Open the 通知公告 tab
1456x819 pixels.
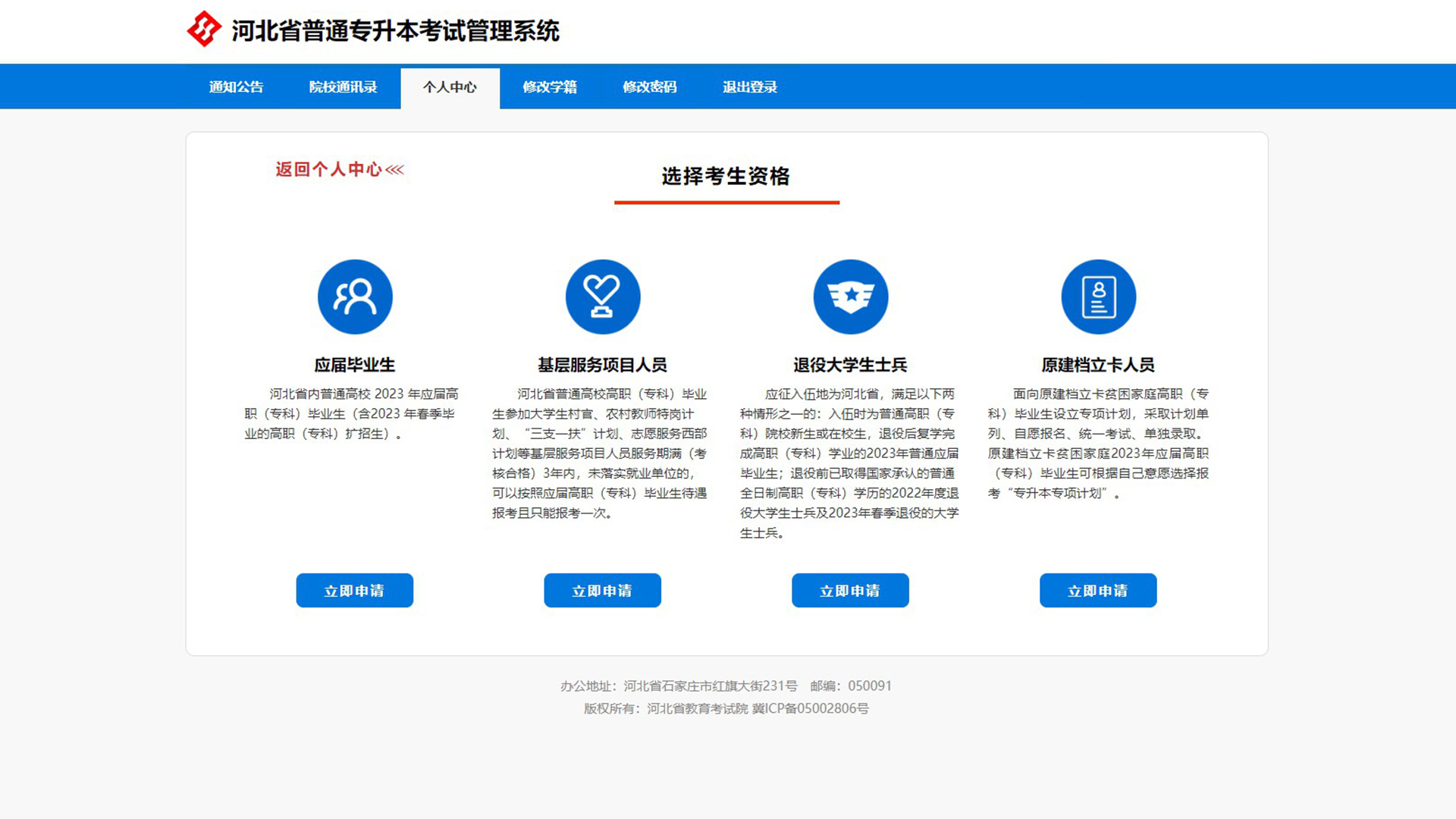pos(236,87)
